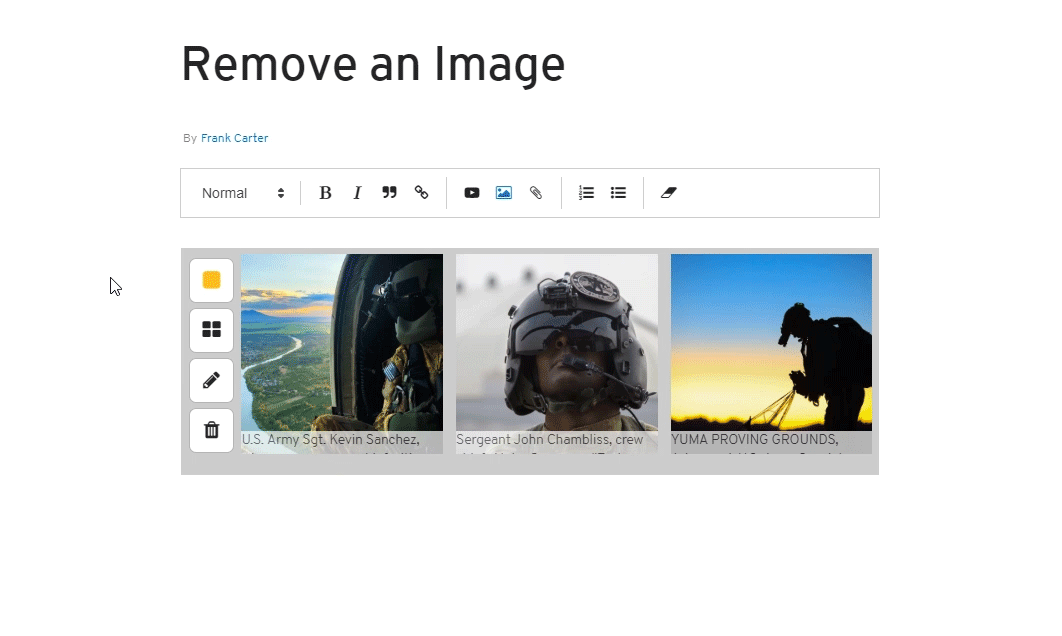Image resolution: width=1062 pixels, height=636 pixels.
Task: Insert an image from the toolbar
Action: point(504,193)
